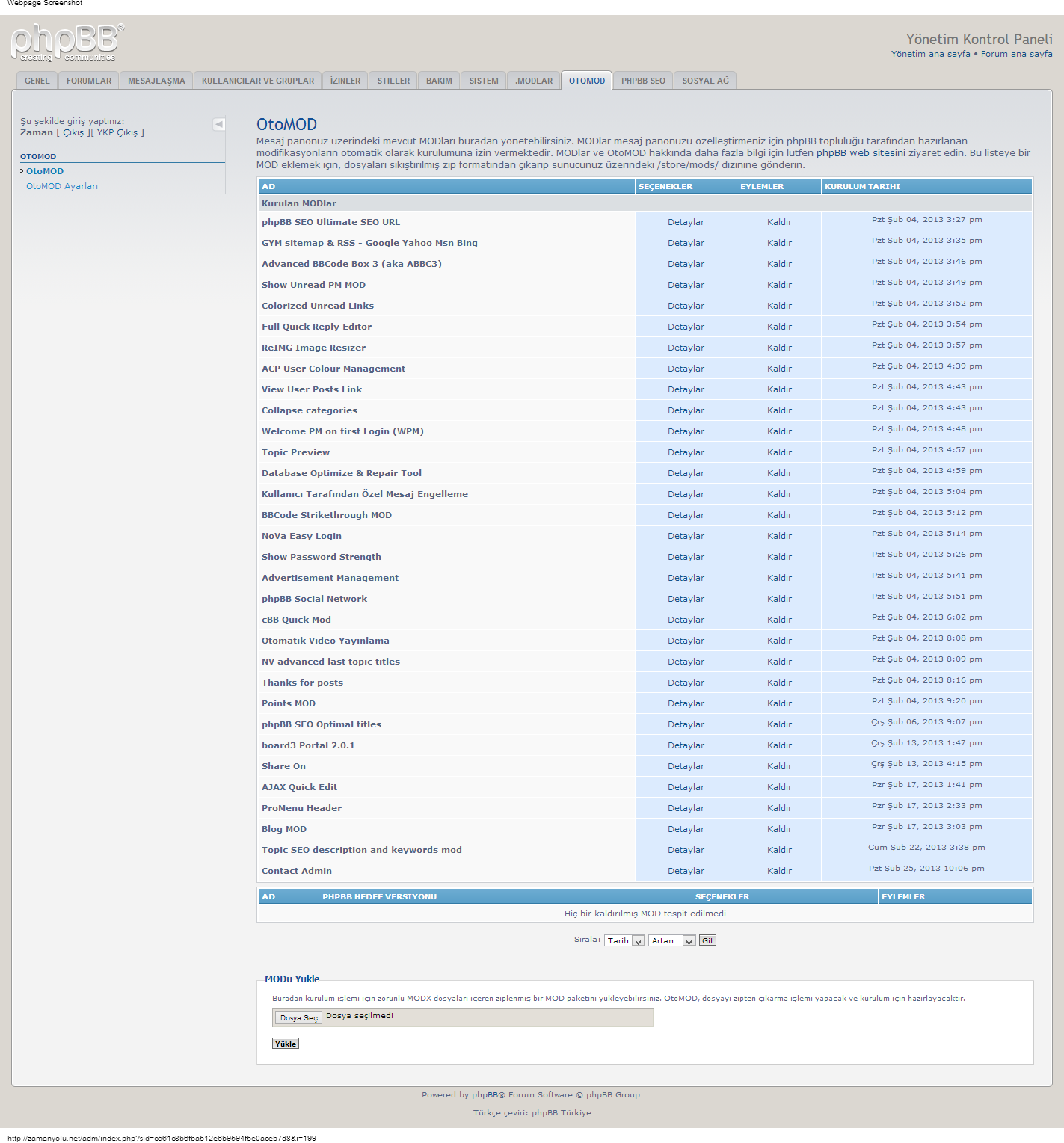The height and width of the screenshot is (1143, 1064).
Task: Open Detaylar for ProMenu Header
Action: click(x=686, y=808)
